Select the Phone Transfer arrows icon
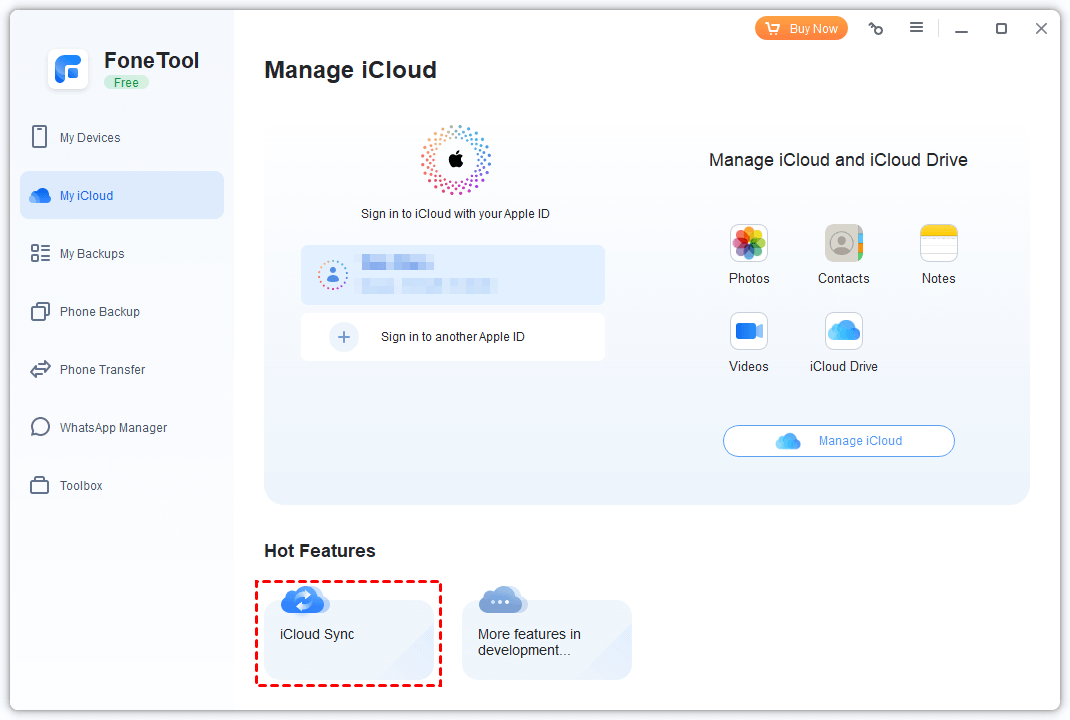 point(40,369)
